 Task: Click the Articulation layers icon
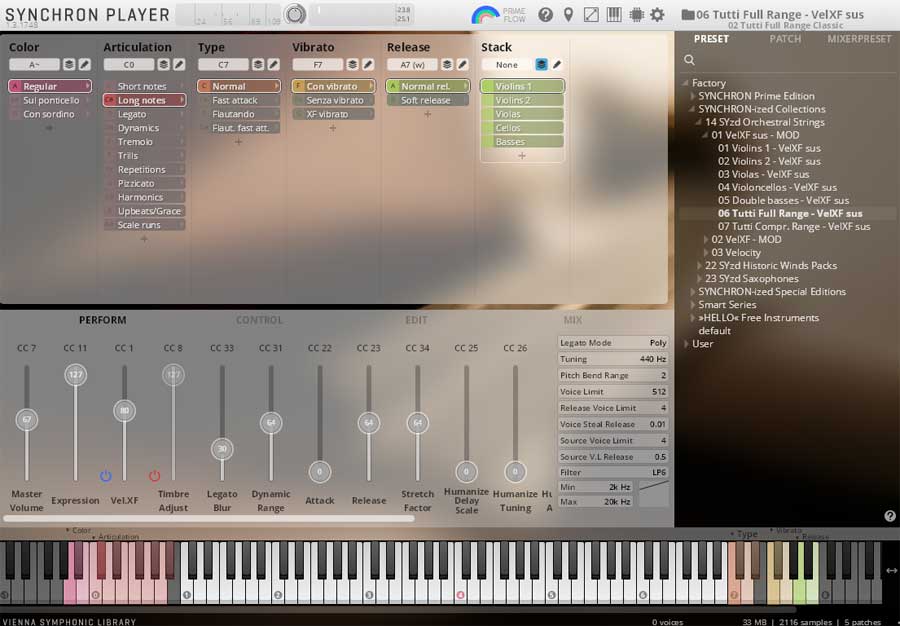(x=164, y=65)
